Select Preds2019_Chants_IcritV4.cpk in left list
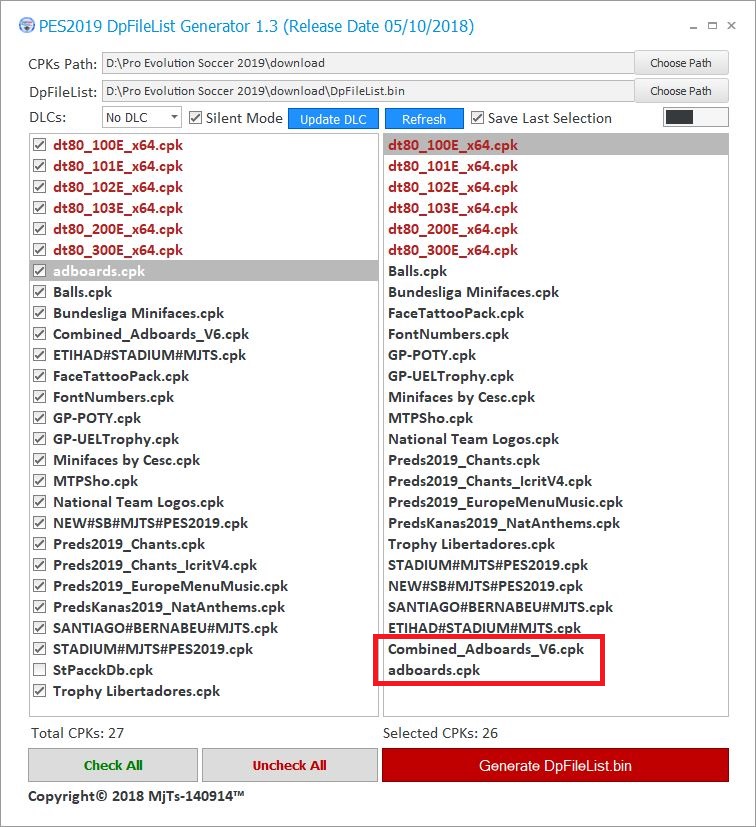Screen dimensions: 756x827 point(155,565)
